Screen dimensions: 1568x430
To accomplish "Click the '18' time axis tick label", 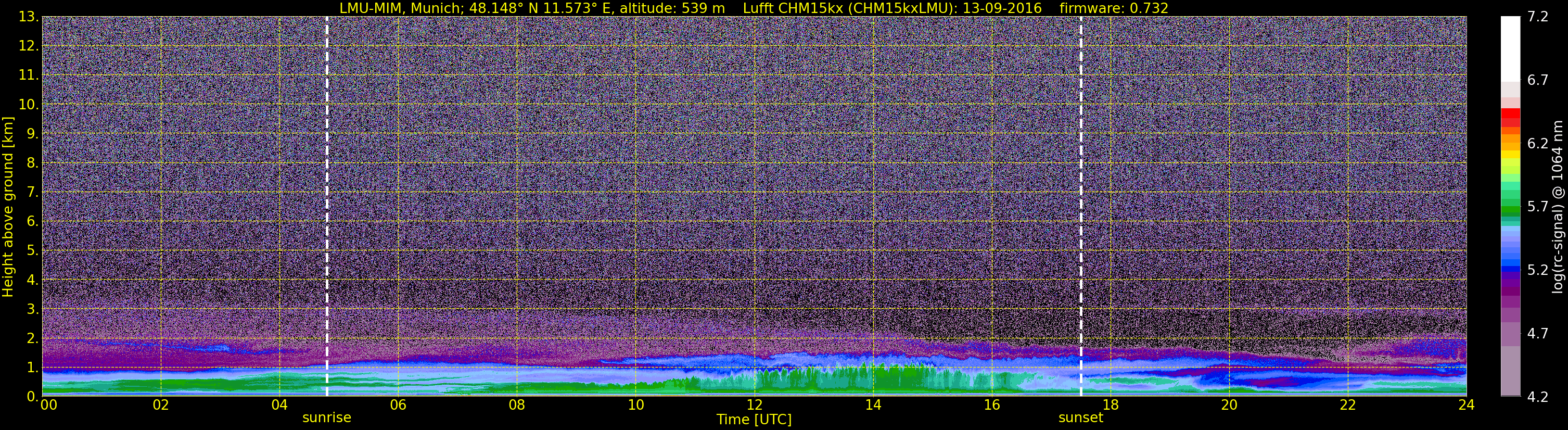I will (x=1110, y=405).
